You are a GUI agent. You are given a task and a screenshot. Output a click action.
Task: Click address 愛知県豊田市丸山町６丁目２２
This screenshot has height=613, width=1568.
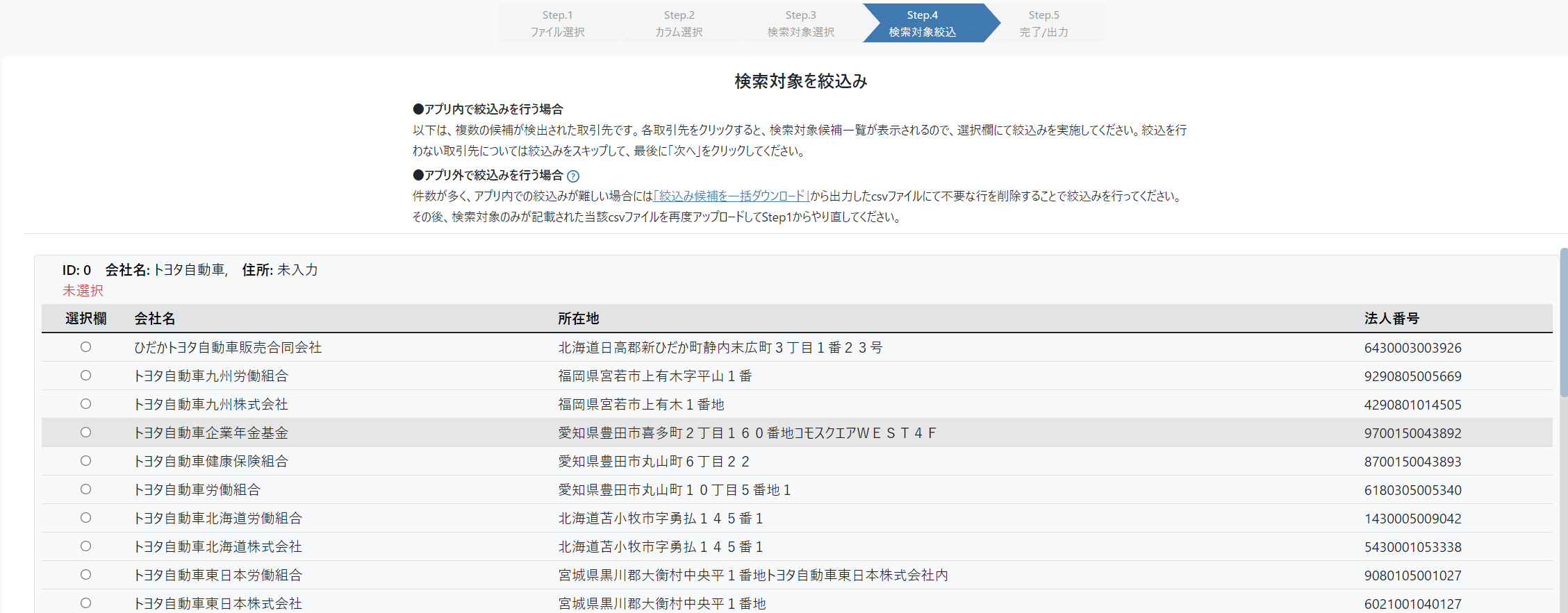pos(654,462)
